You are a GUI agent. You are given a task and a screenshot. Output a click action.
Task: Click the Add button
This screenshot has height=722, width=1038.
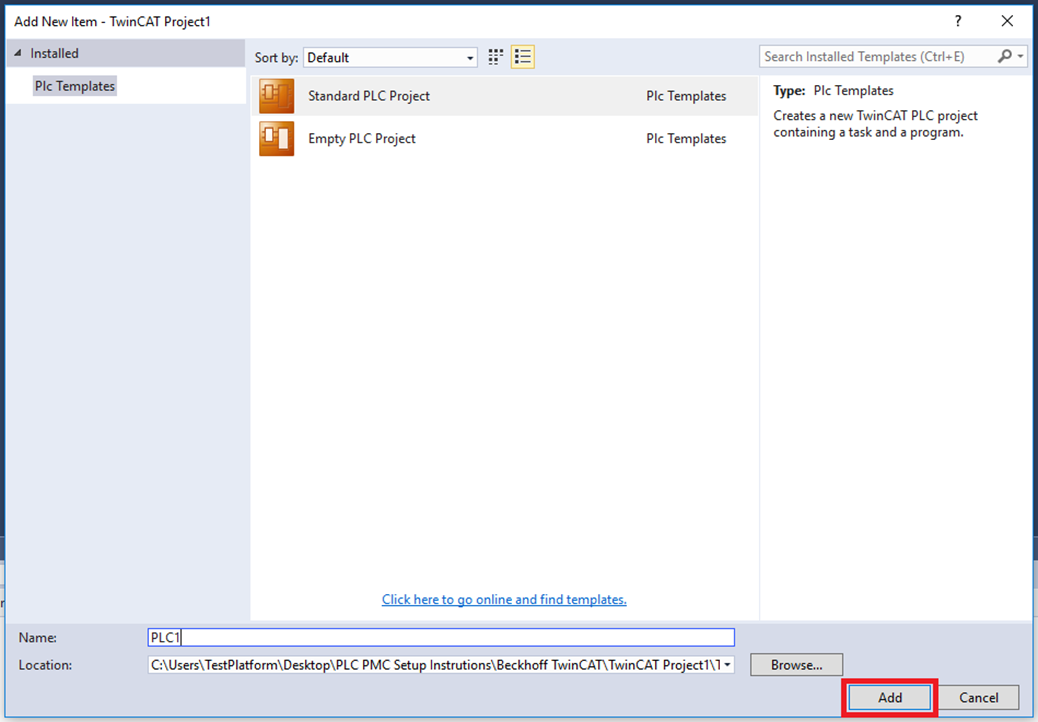(890, 698)
